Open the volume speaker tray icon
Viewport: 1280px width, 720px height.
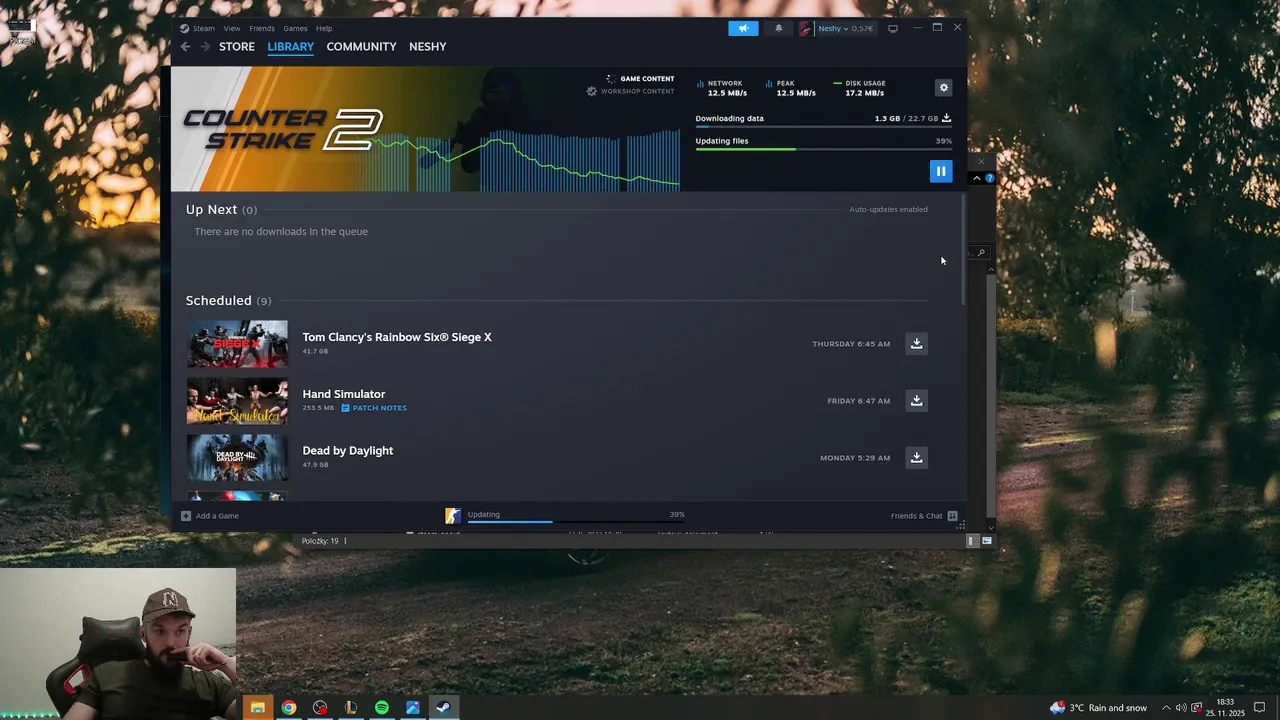pos(1181,708)
